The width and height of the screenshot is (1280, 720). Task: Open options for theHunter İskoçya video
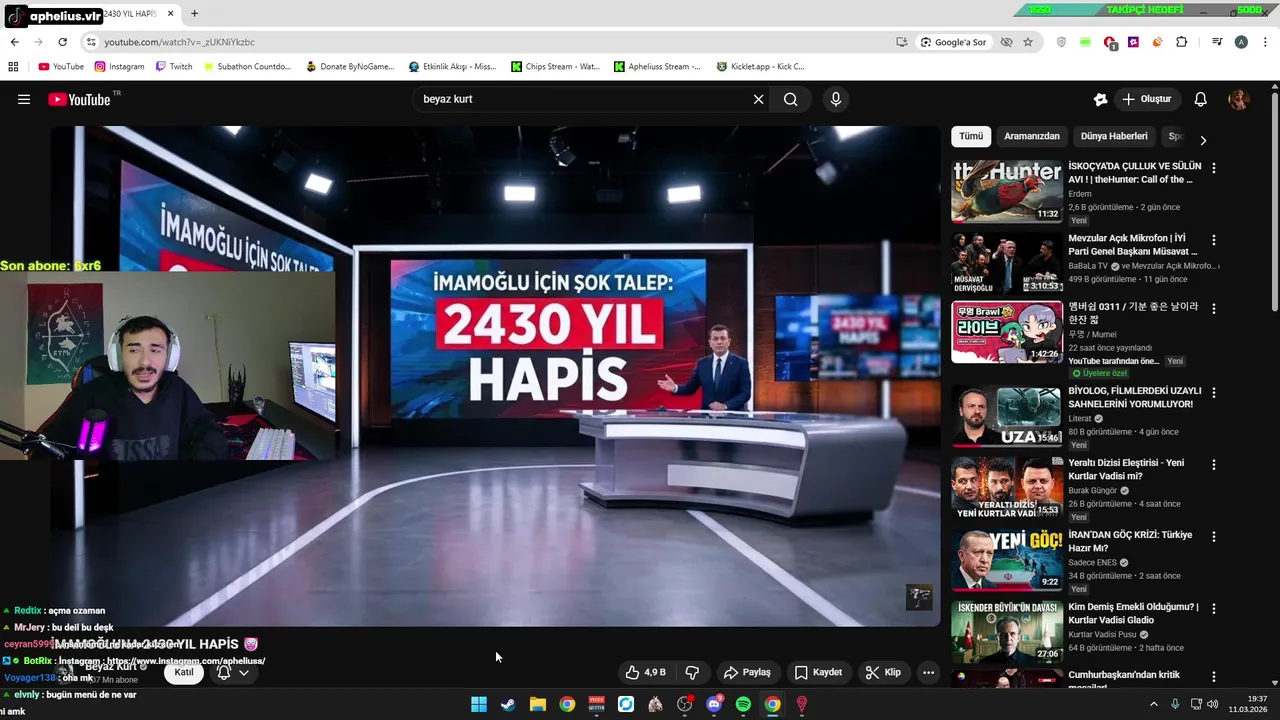(1214, 168)
